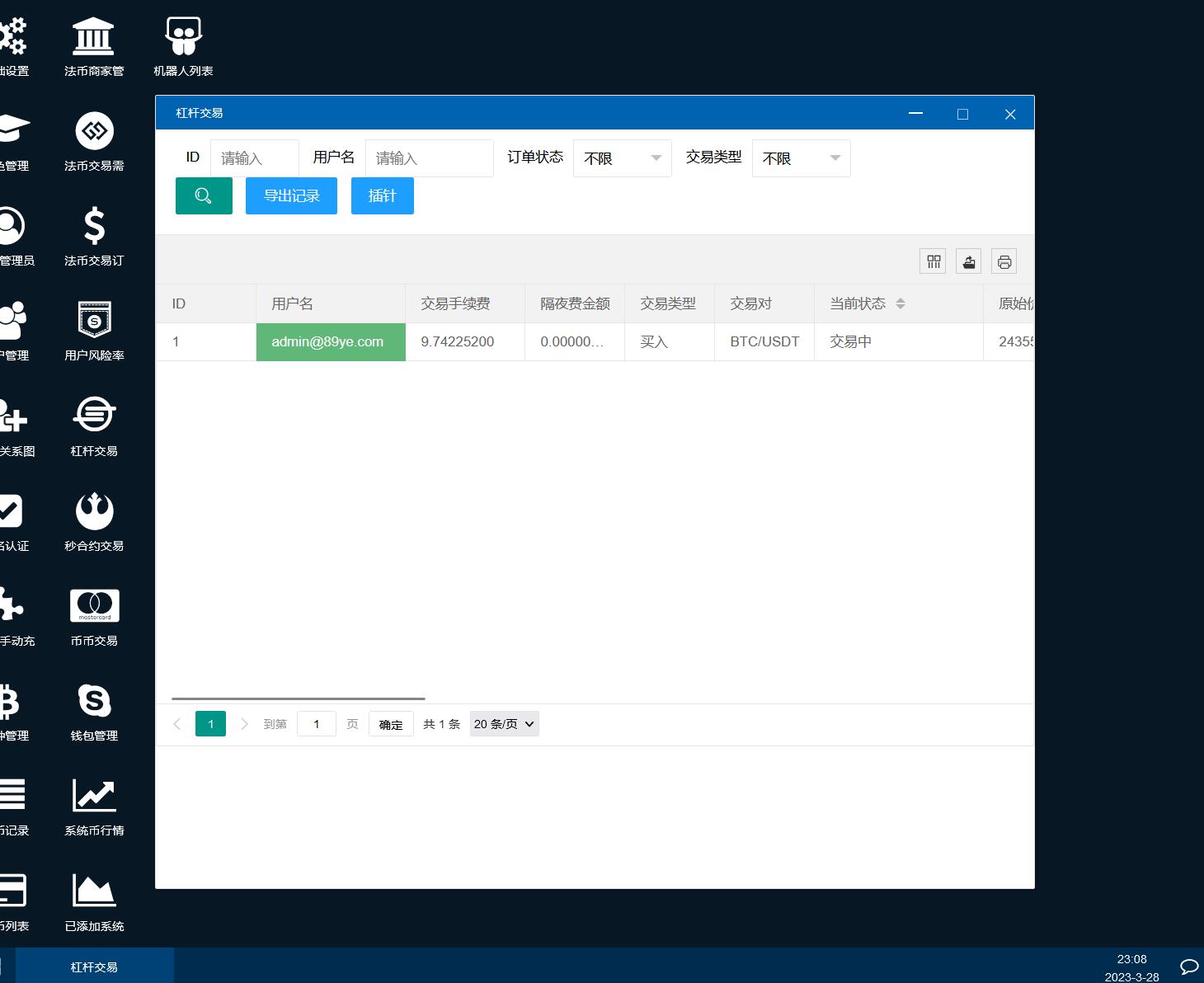Open 币币交易 mastercard icon
Image resolution: width=1204 pixels, height=983 pixels.
(94, 616)
